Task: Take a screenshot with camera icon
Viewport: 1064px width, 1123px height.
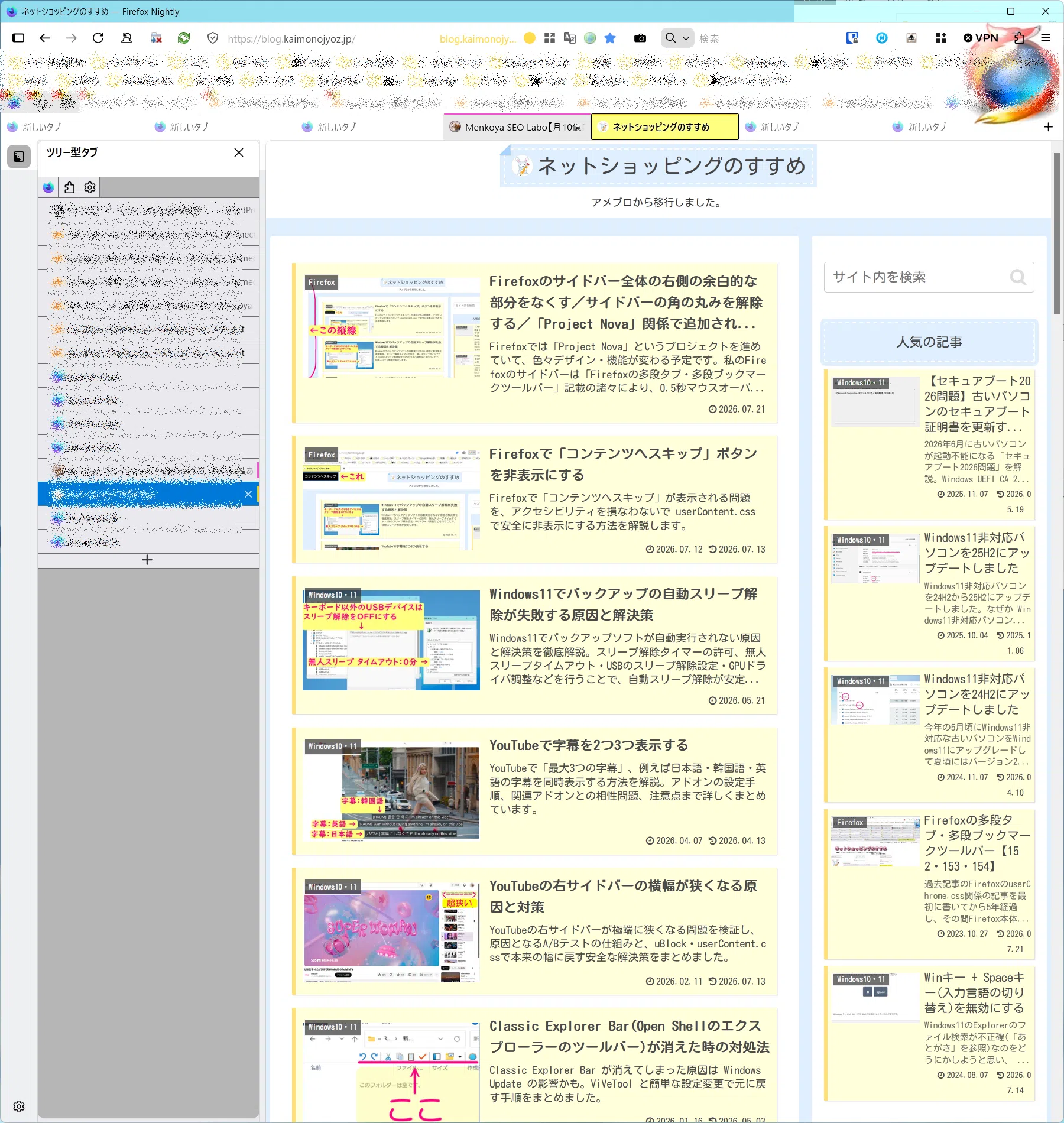Action: point(640,38)
